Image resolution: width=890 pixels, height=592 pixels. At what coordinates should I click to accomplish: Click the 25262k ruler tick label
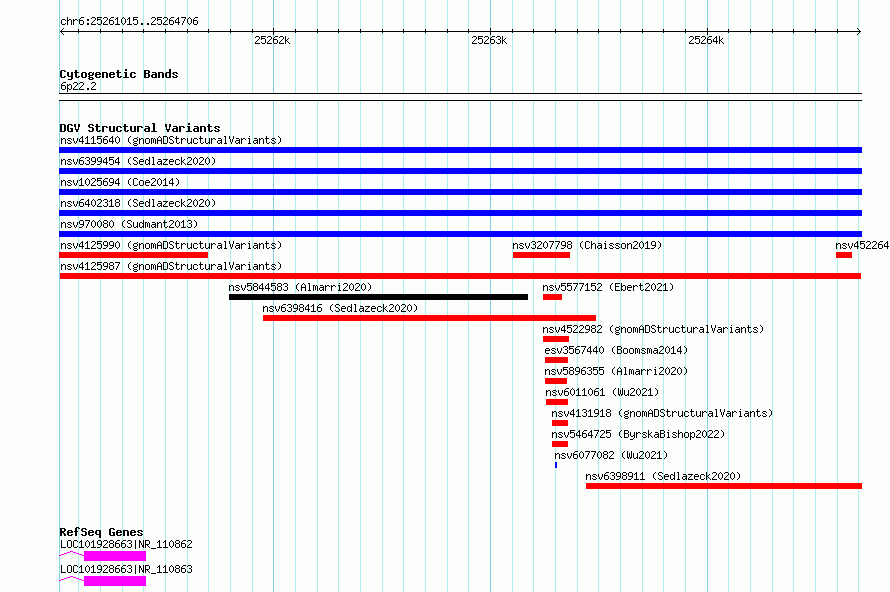point(272,40)
